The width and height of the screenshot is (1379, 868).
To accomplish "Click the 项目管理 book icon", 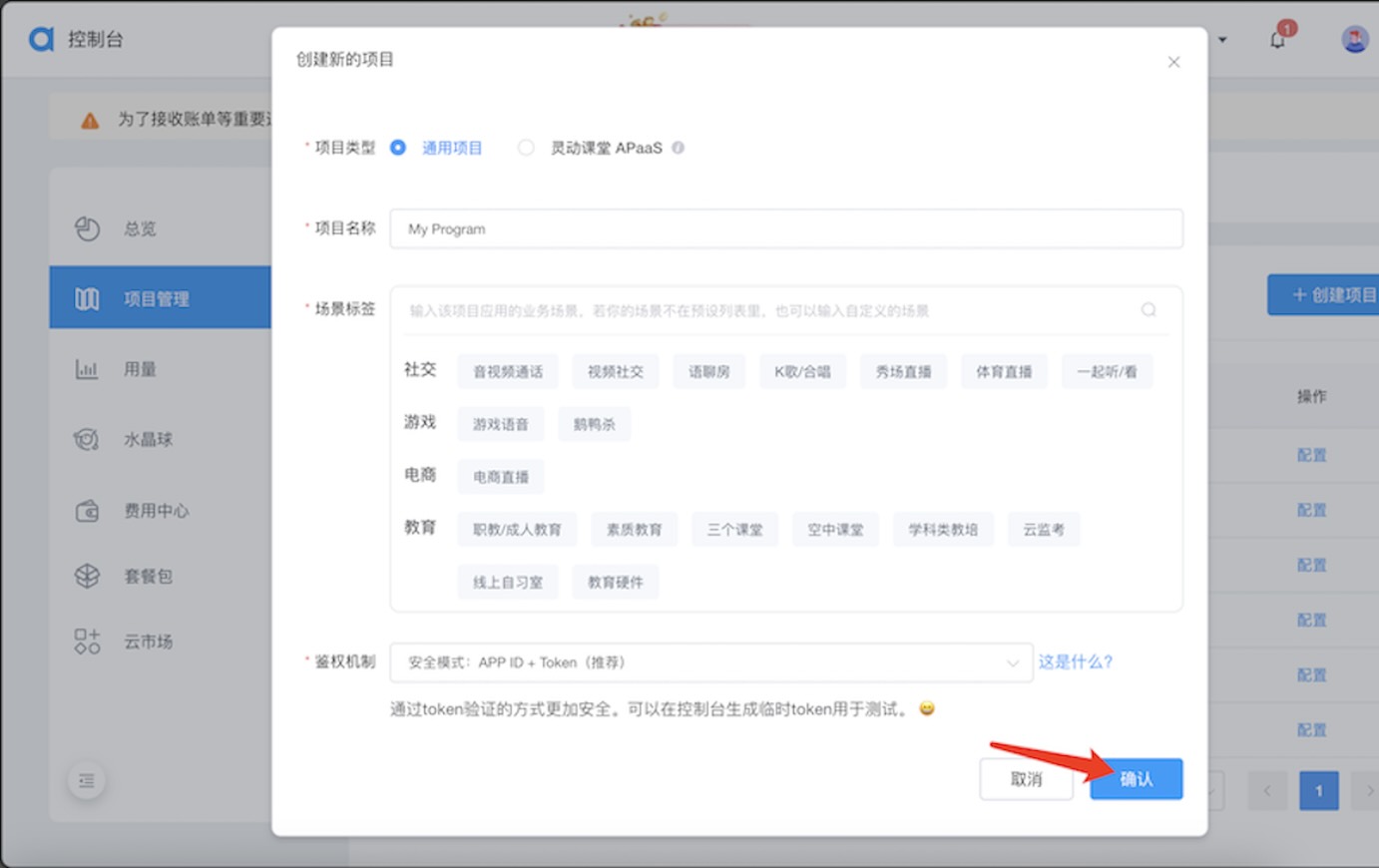I will tap(87, 298).
